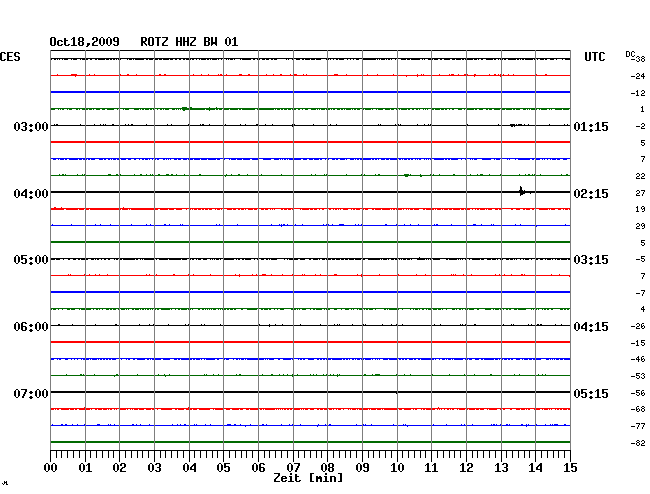650x494 pixels.
Task: Pick the 09 minute axis tick label
Action: tap(362, 468)
